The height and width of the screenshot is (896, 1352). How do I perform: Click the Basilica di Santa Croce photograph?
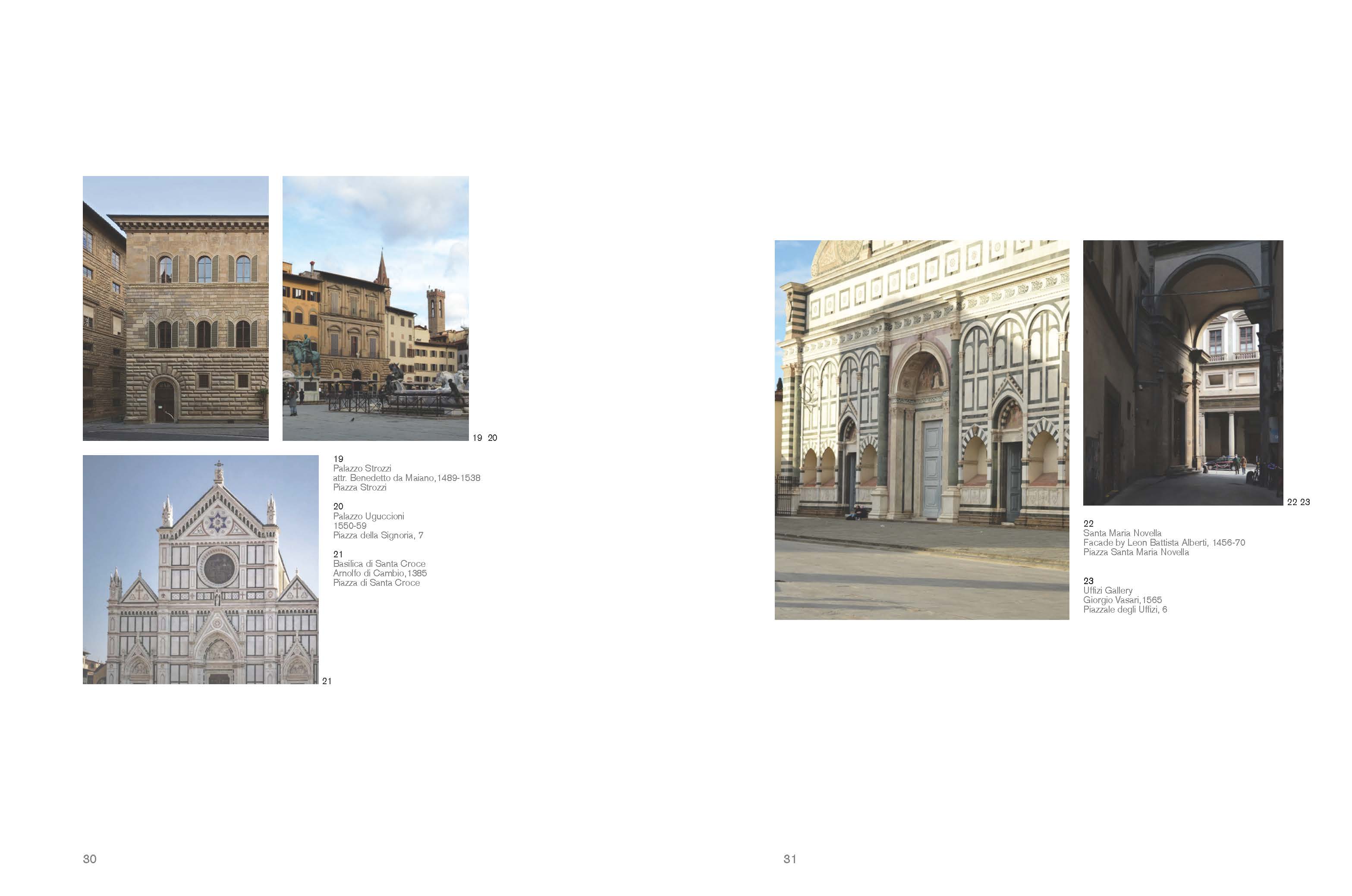click(x=201, y=569)
